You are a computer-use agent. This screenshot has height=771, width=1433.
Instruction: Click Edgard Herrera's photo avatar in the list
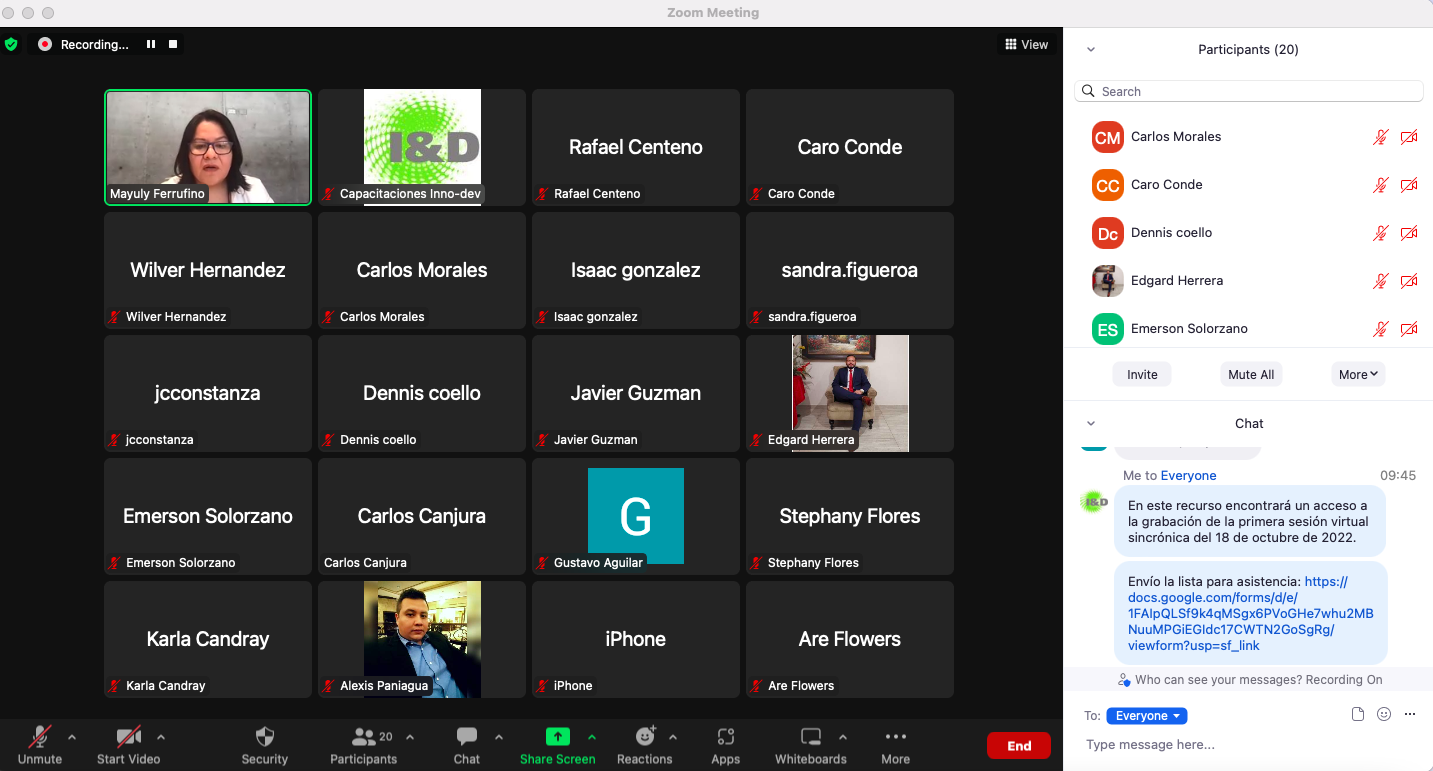pos(1108,281)
